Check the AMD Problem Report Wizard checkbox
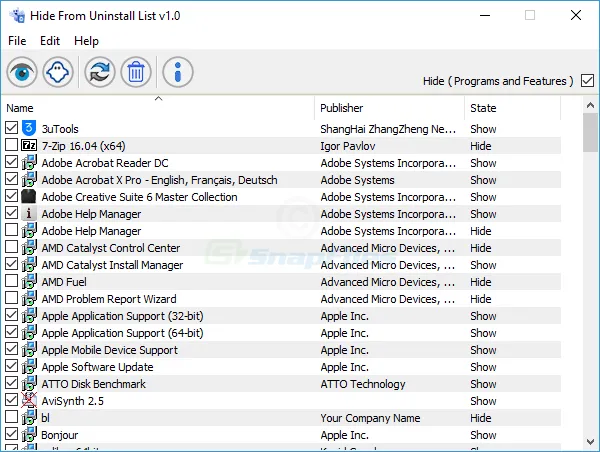The width and height of the screenshot is (600, 452). 11,298
